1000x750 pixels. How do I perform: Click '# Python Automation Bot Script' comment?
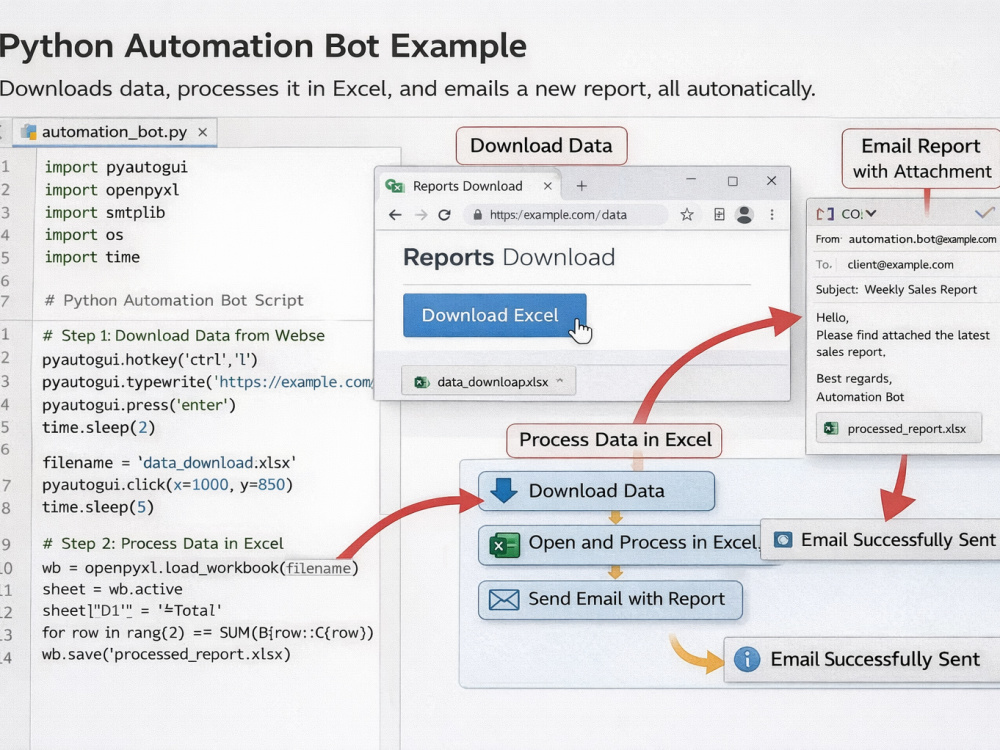pyautogui.click(x=173, y=300)
